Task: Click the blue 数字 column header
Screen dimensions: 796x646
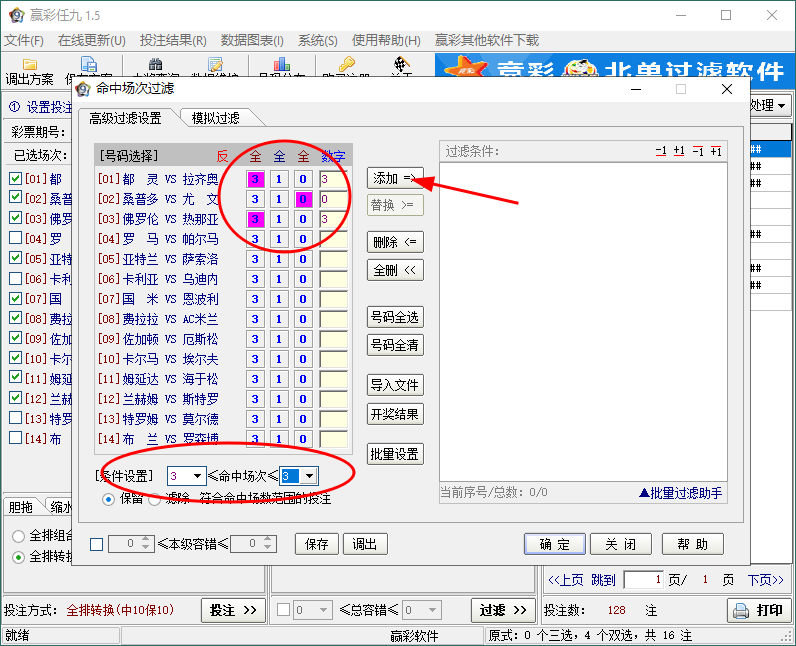Action: pos(334,156)
